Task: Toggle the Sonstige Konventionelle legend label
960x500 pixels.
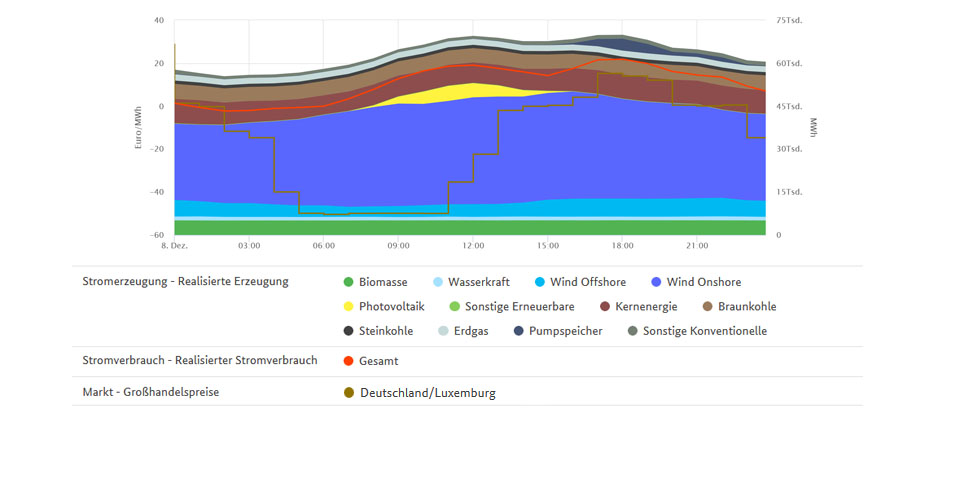Action: pos(705,331)
